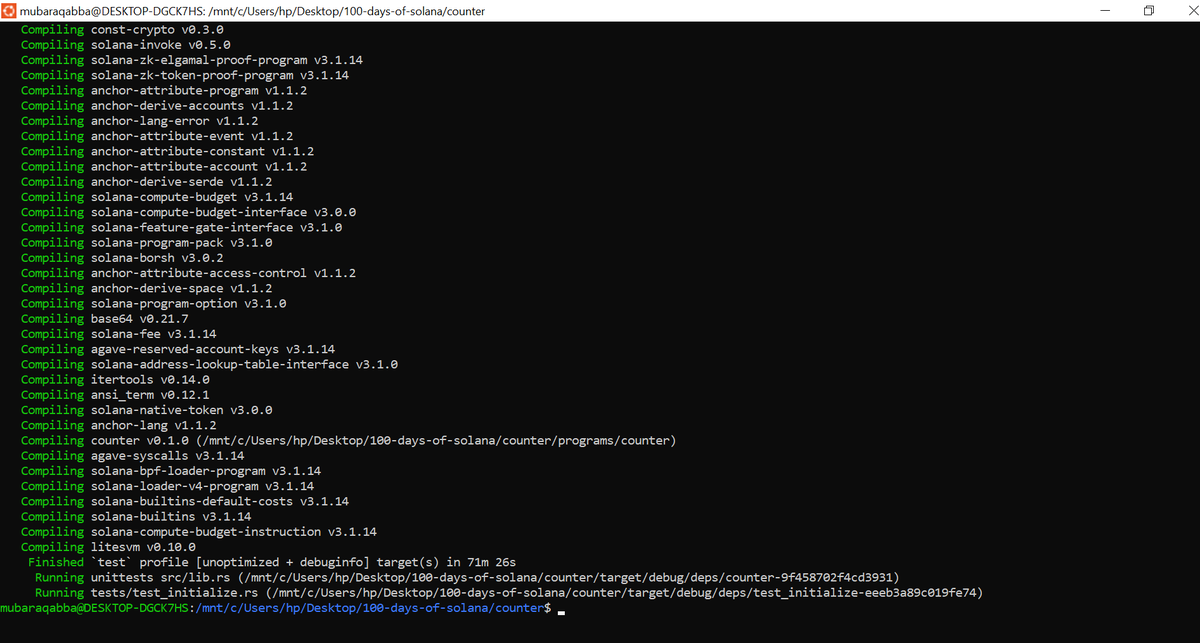1200x643 pixels.
Task: Click 'Compiling counter v0.1.0' line
Action: click(349, 440)
